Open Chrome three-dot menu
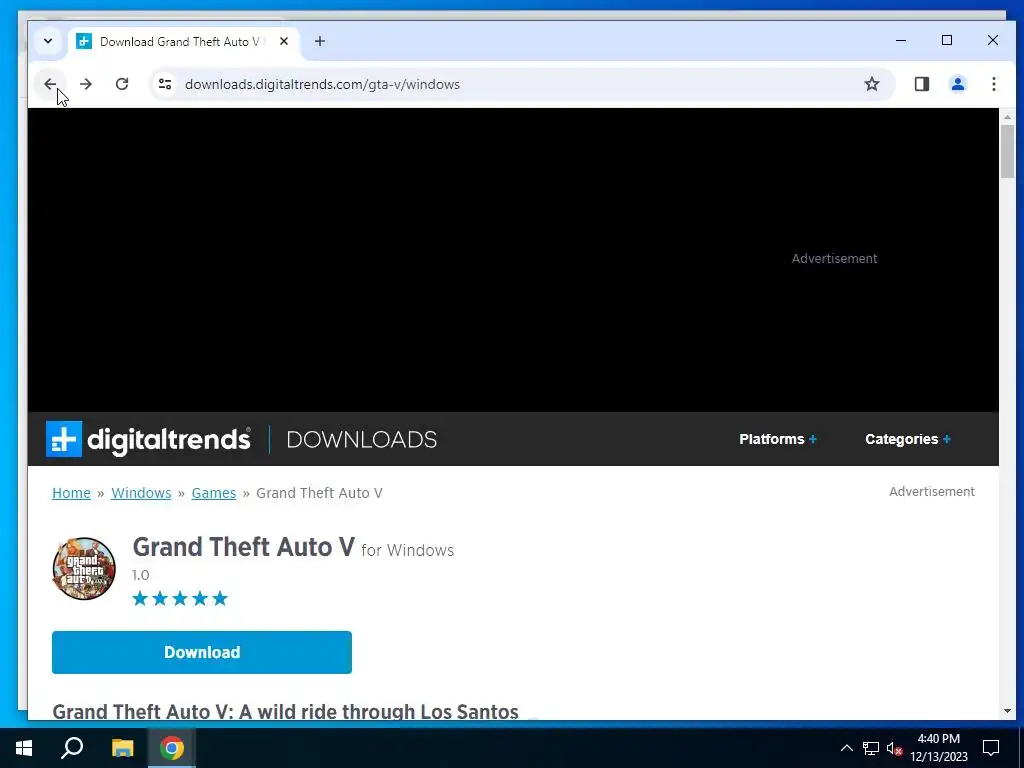 (x=993, y=84)
